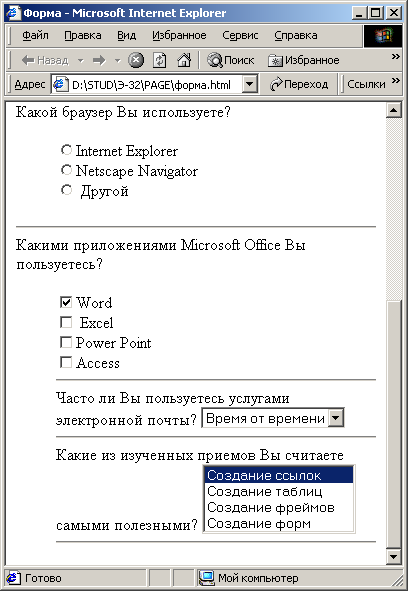The image size is (408, 591).
Task: Close the browser window
Action: pyautogui.click(x=394, y=13)
